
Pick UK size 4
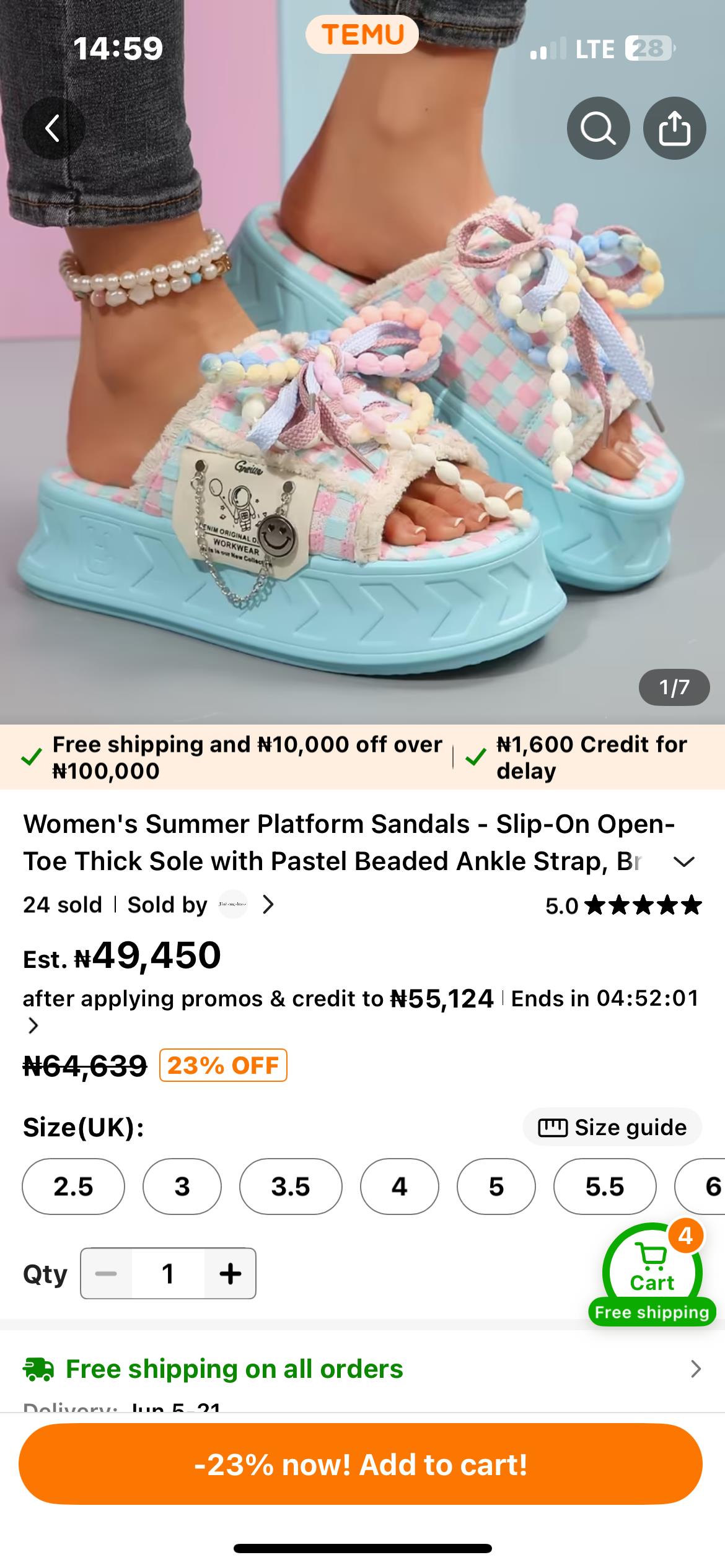coord(399,1187)
